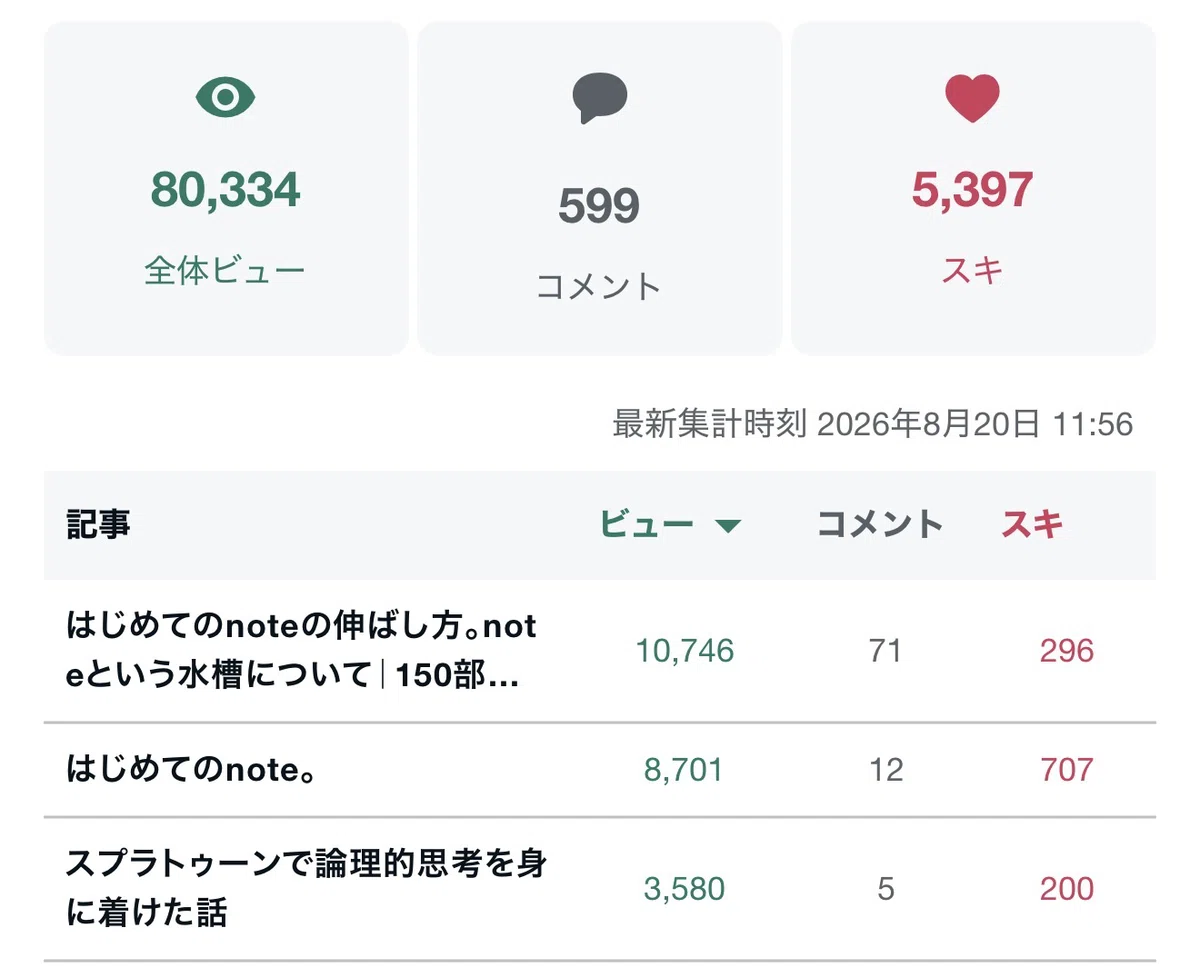Click the 71 comment count of first article
Screen dimensions: 1200x966
click(x=885, y=652)
